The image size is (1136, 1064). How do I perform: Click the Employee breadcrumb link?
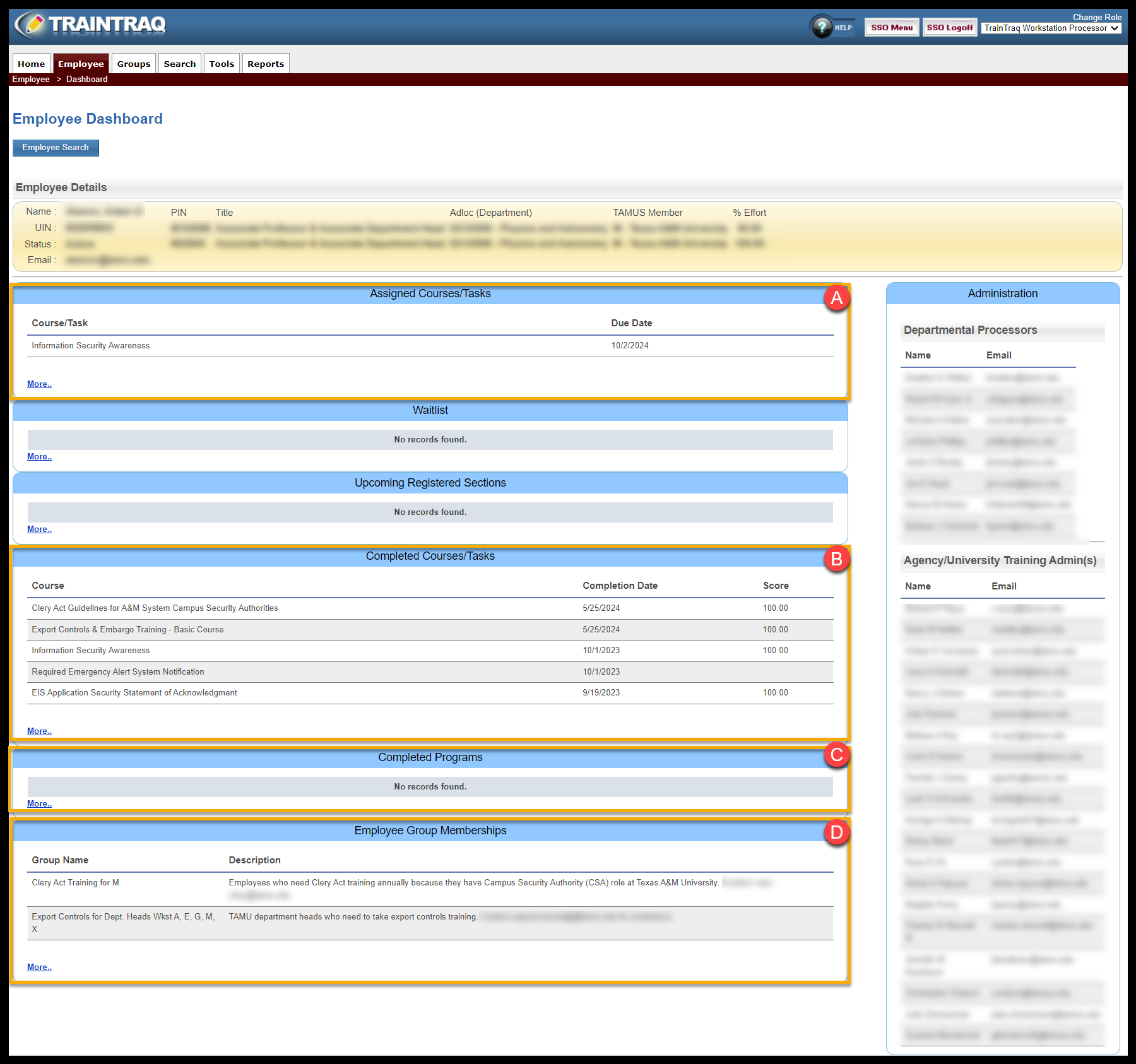click(31, 80)
